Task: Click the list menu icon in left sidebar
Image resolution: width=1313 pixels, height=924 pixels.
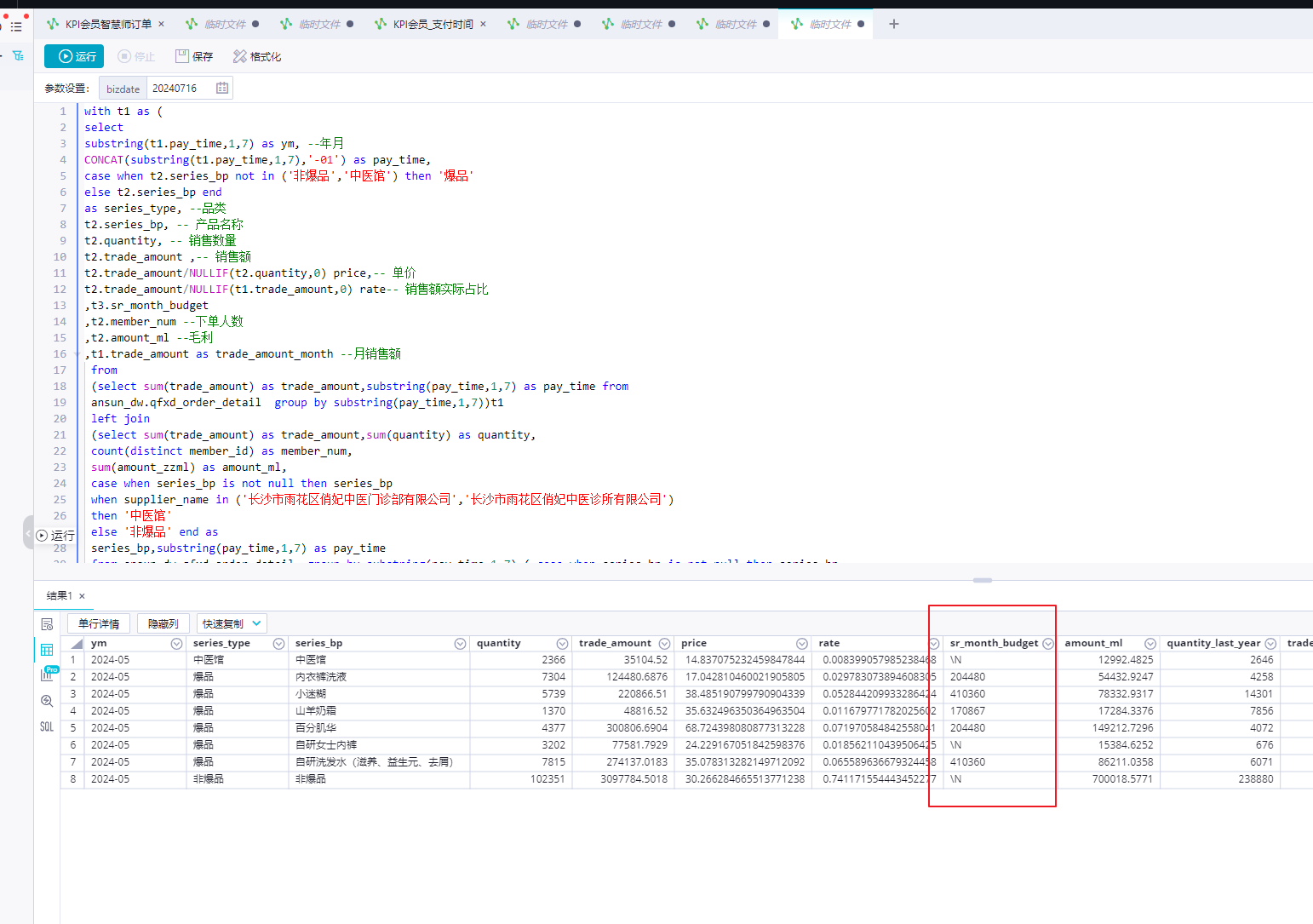Action: click(x=16, y=26)
